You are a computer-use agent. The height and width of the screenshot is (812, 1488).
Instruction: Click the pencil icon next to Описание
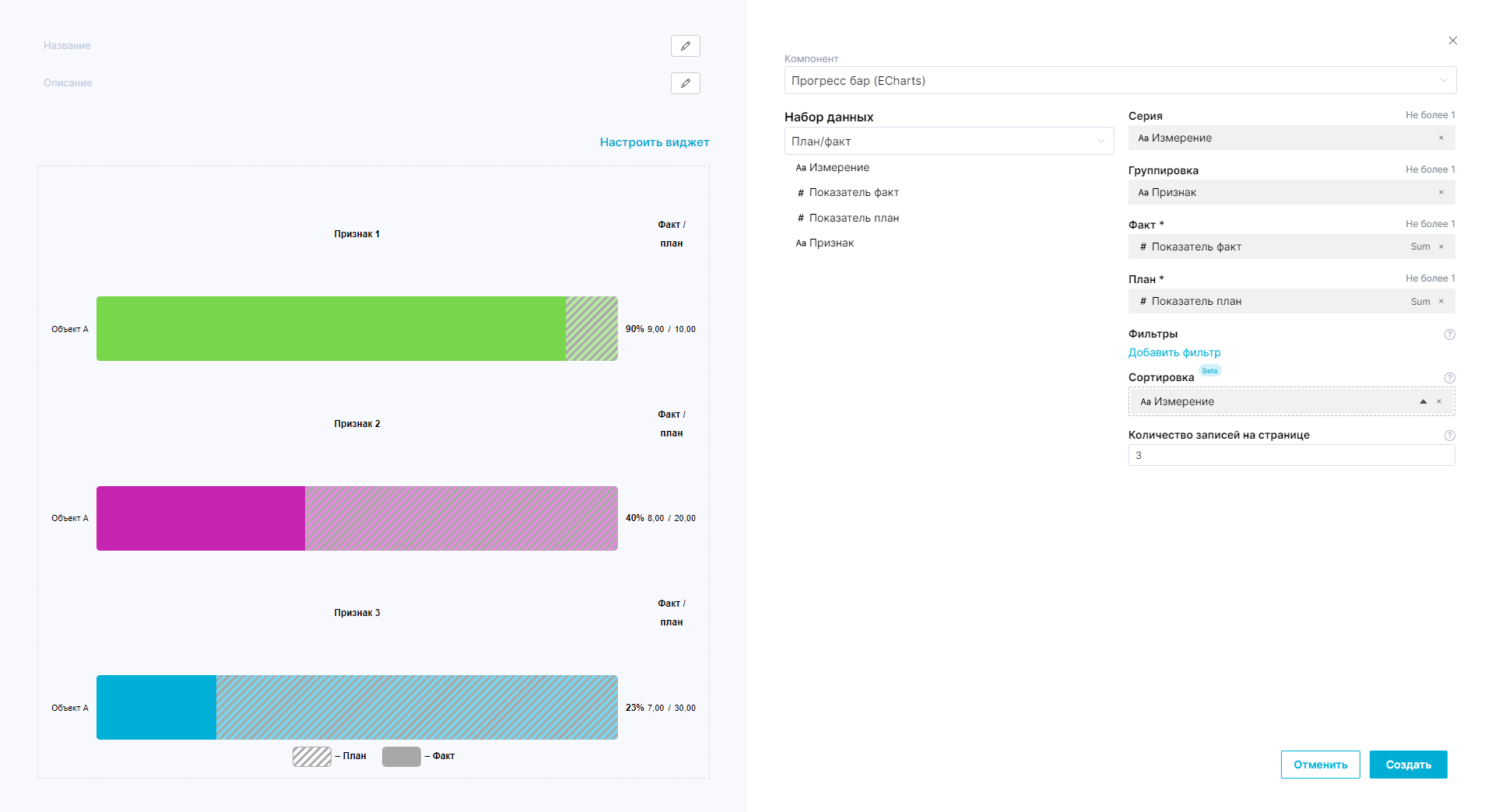(x=685, y=83)
